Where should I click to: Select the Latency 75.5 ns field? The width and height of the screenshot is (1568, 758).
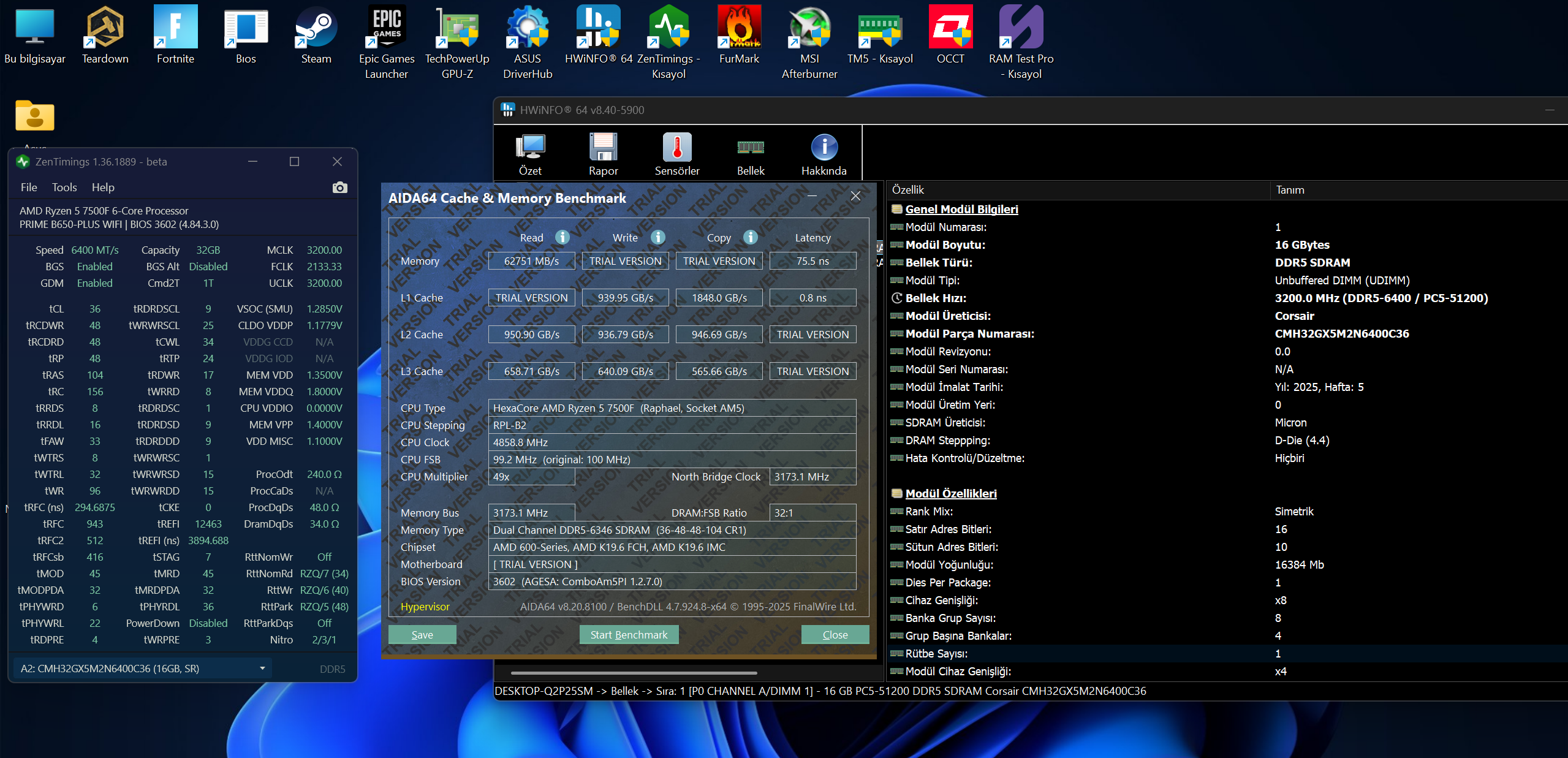pyautogui.click(x=812, y=261)
